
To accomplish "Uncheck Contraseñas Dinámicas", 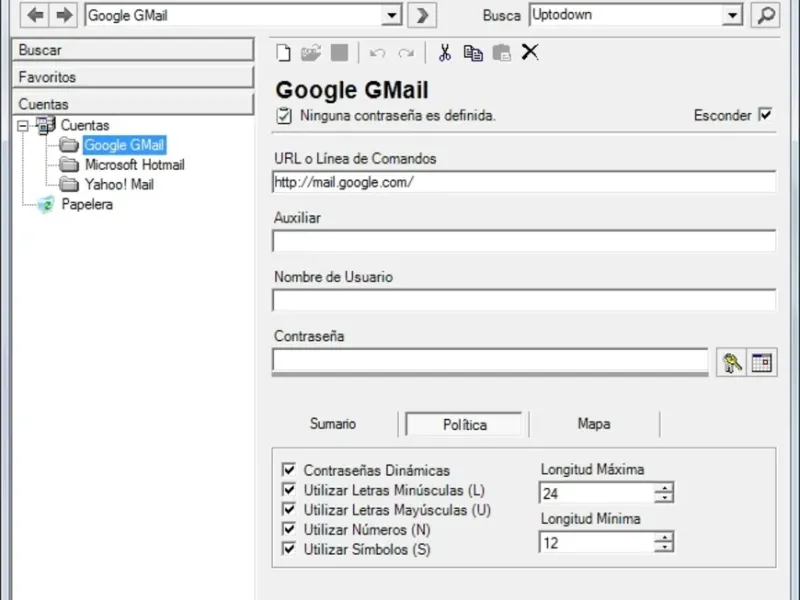I will (x=289, y=469).
